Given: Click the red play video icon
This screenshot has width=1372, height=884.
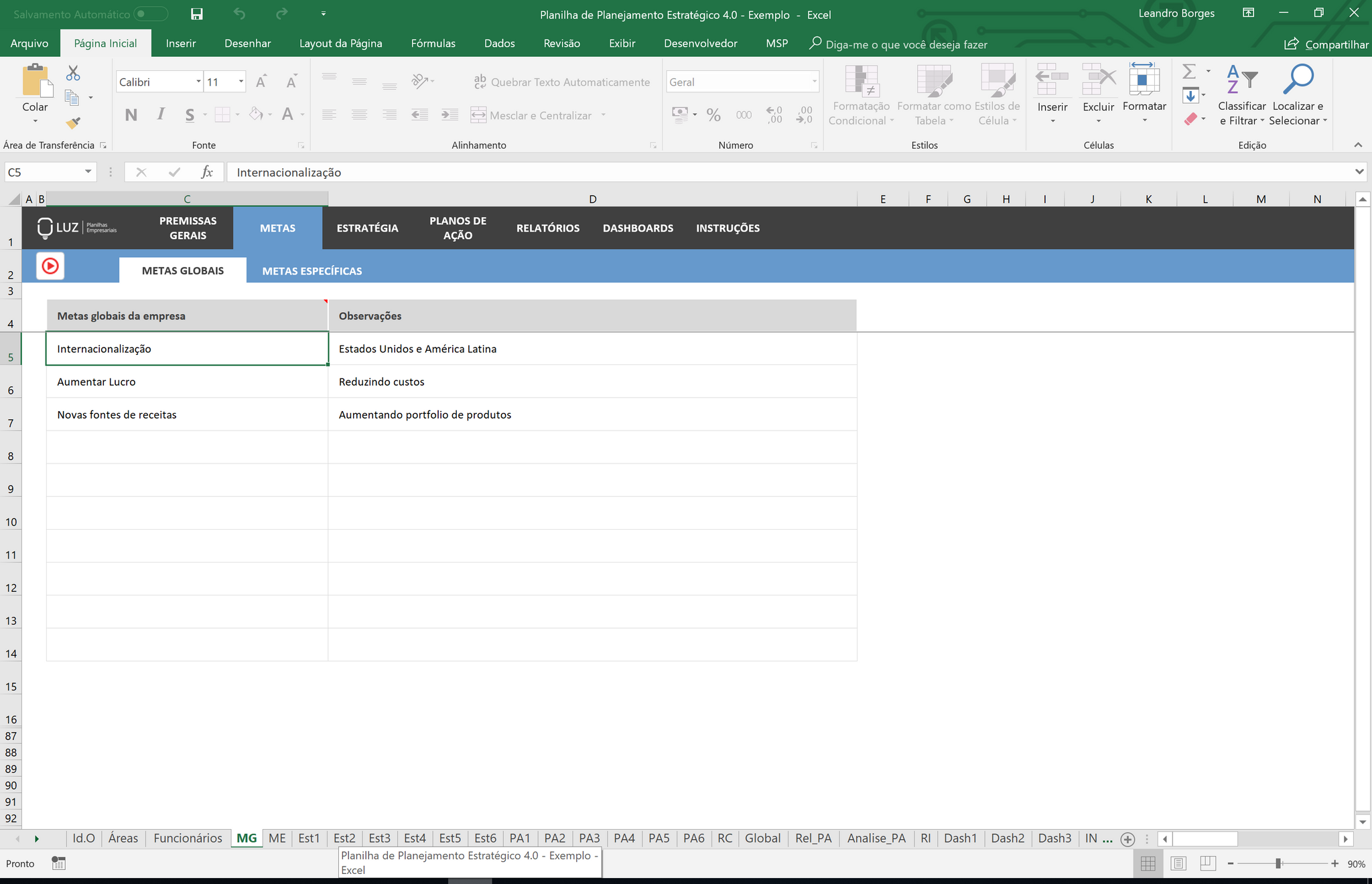Looking at the screenshot, I should [50, 266].
